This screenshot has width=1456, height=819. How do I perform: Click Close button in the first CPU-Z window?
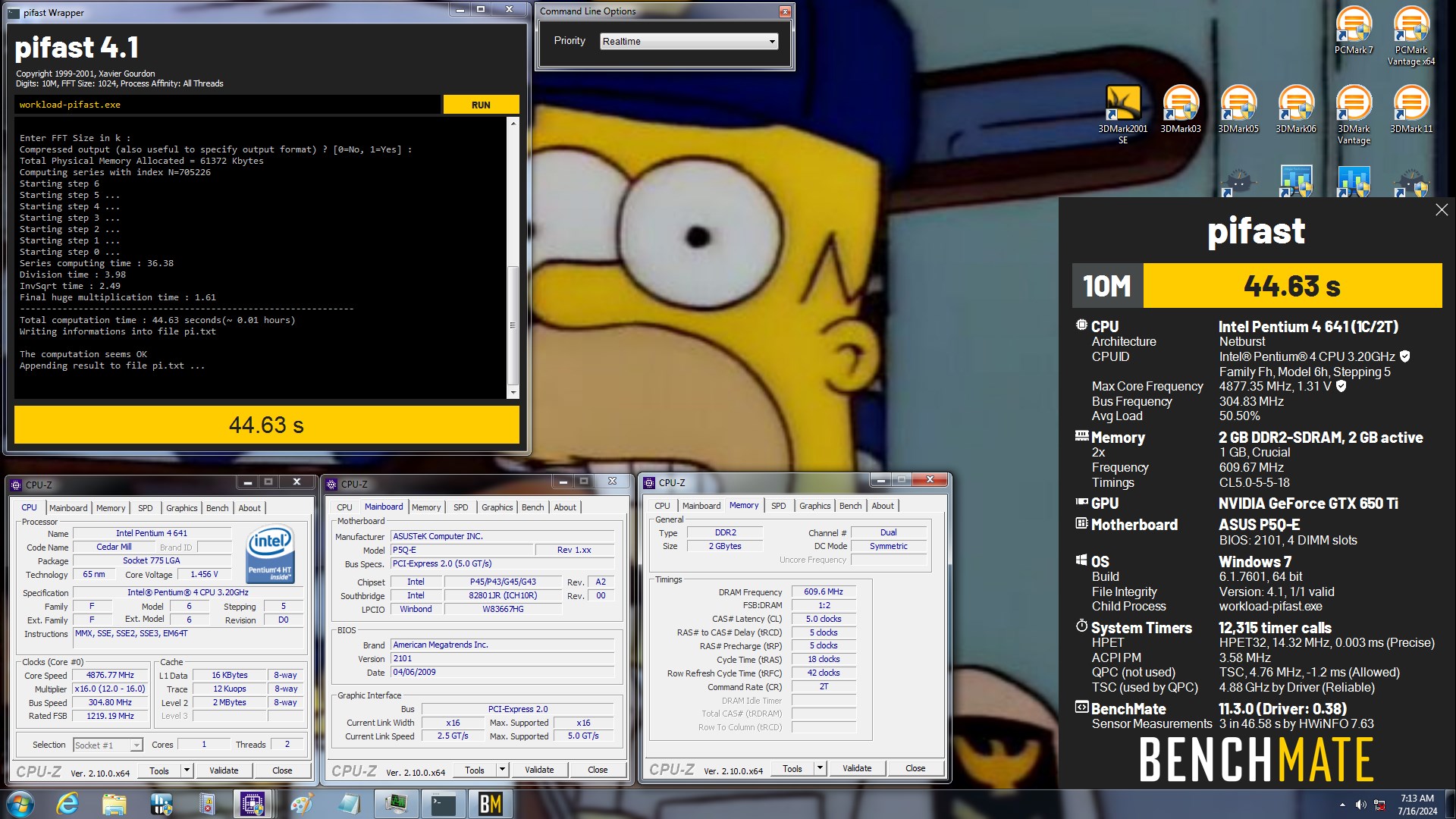[282, 770]
